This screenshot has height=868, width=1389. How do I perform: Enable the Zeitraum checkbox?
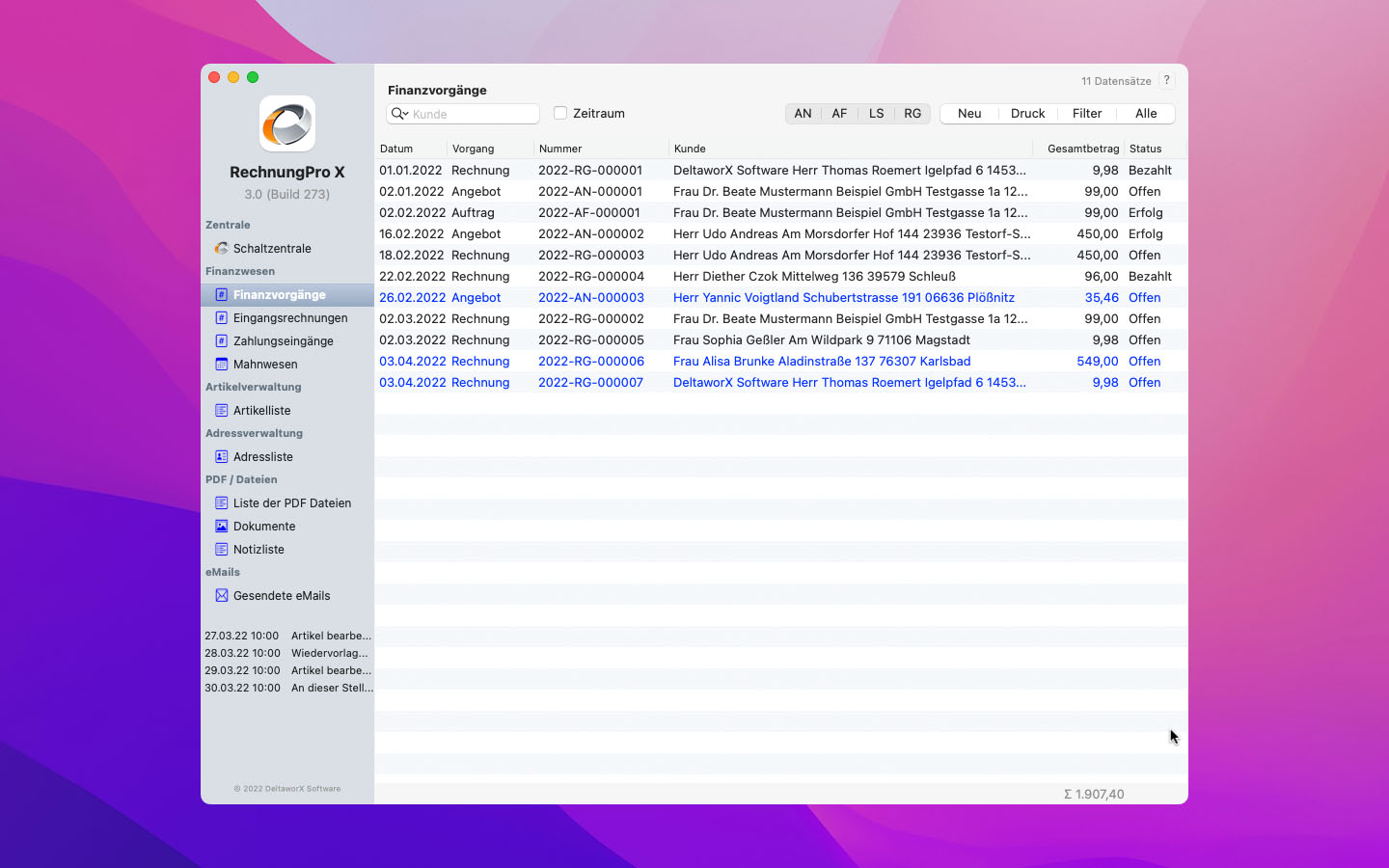[560, 113]
